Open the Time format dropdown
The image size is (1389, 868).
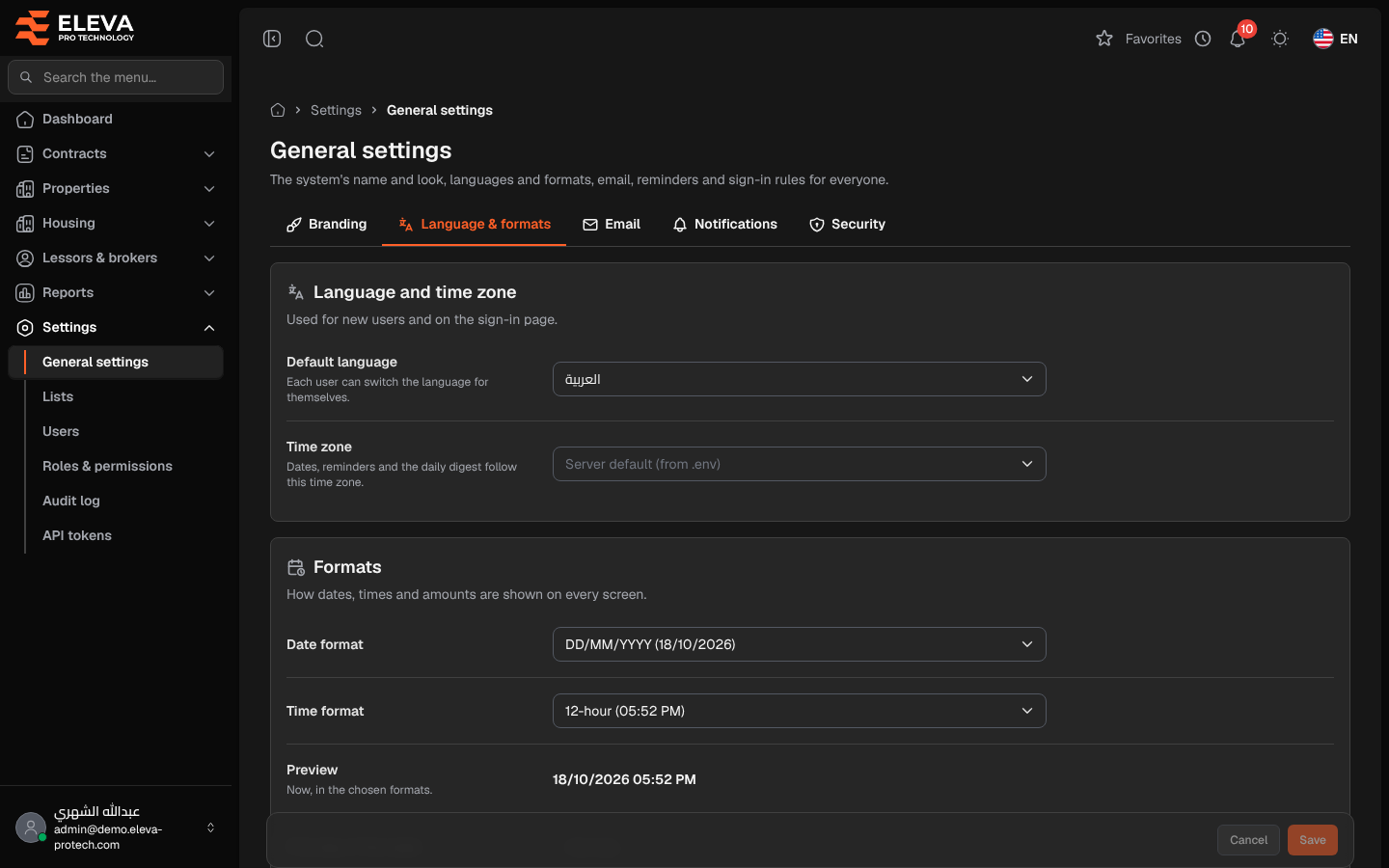[799, 711]
